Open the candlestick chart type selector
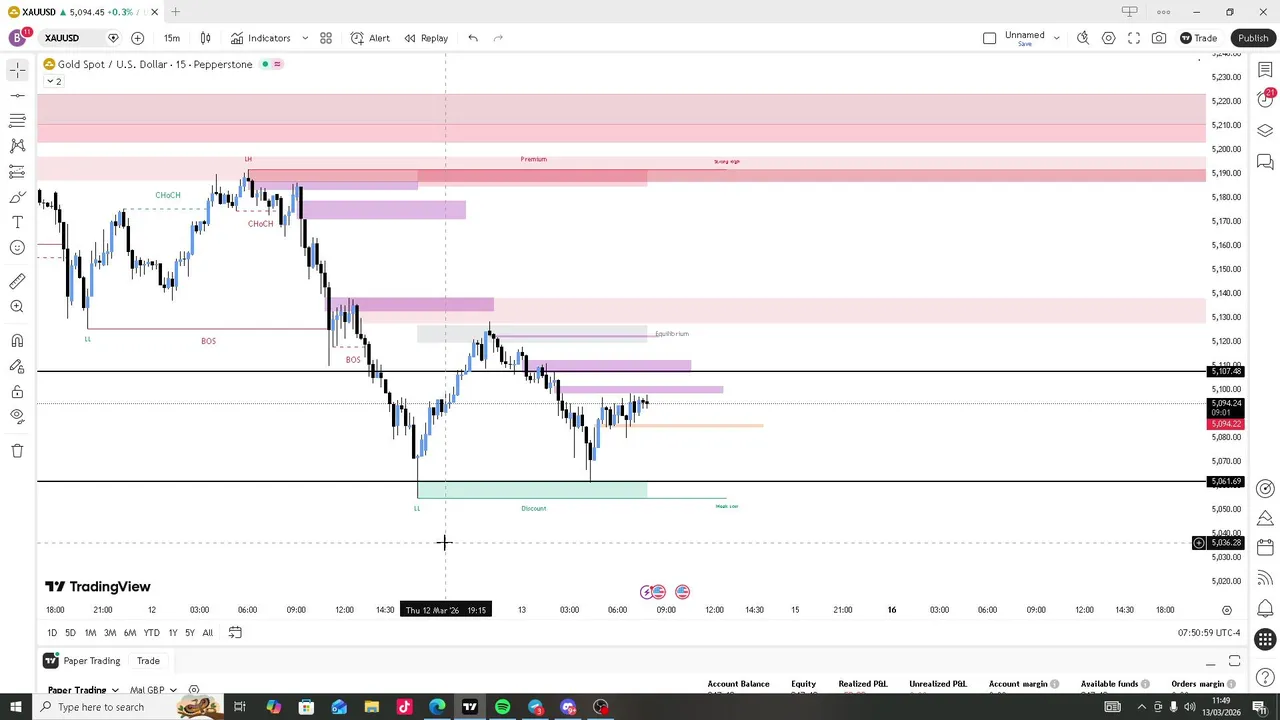Image resolution: width=1280 pixels, height=720 pixels. (x=205, y=38)
